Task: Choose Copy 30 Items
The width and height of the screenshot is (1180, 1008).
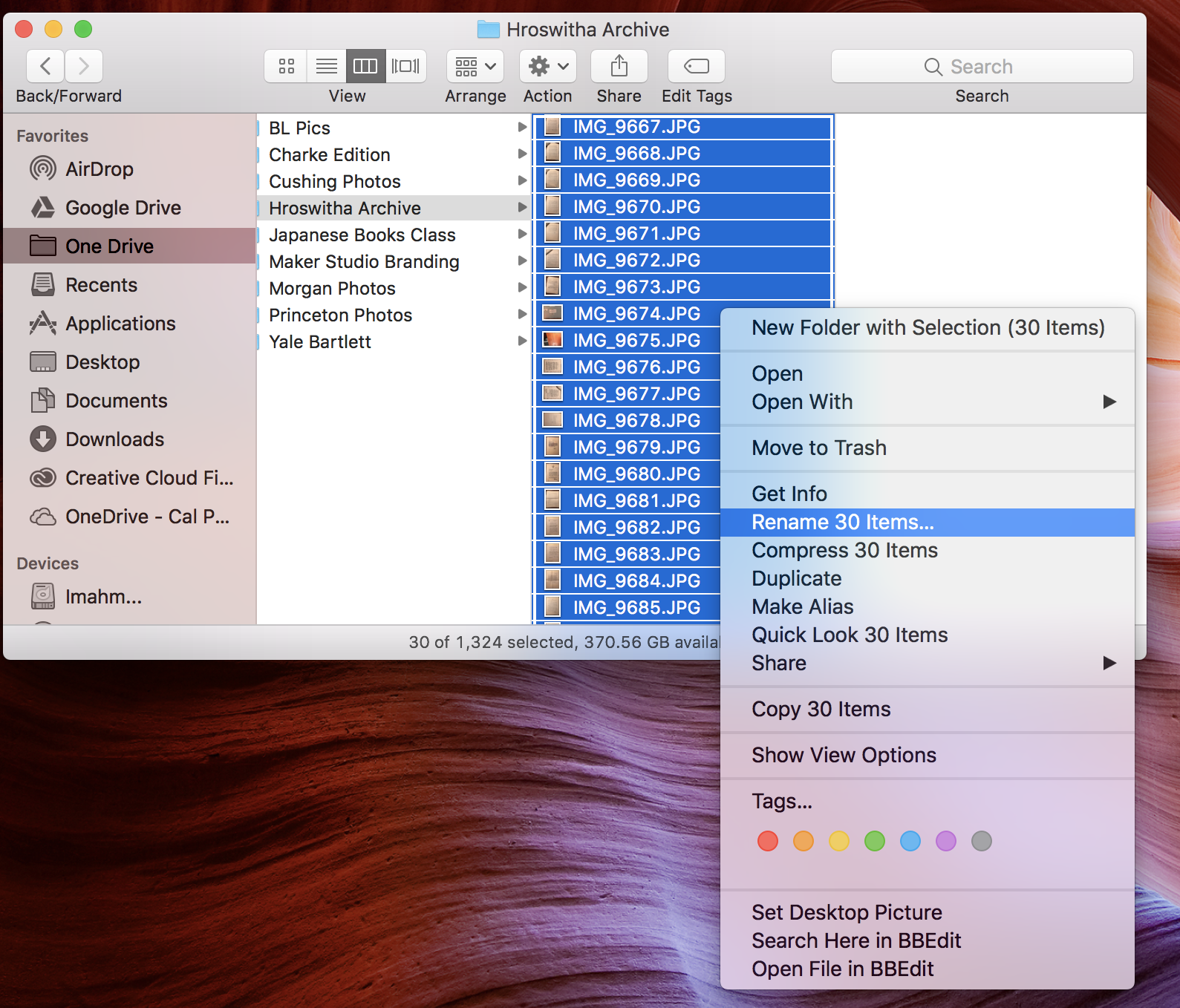Action: (x=928, y=709)
